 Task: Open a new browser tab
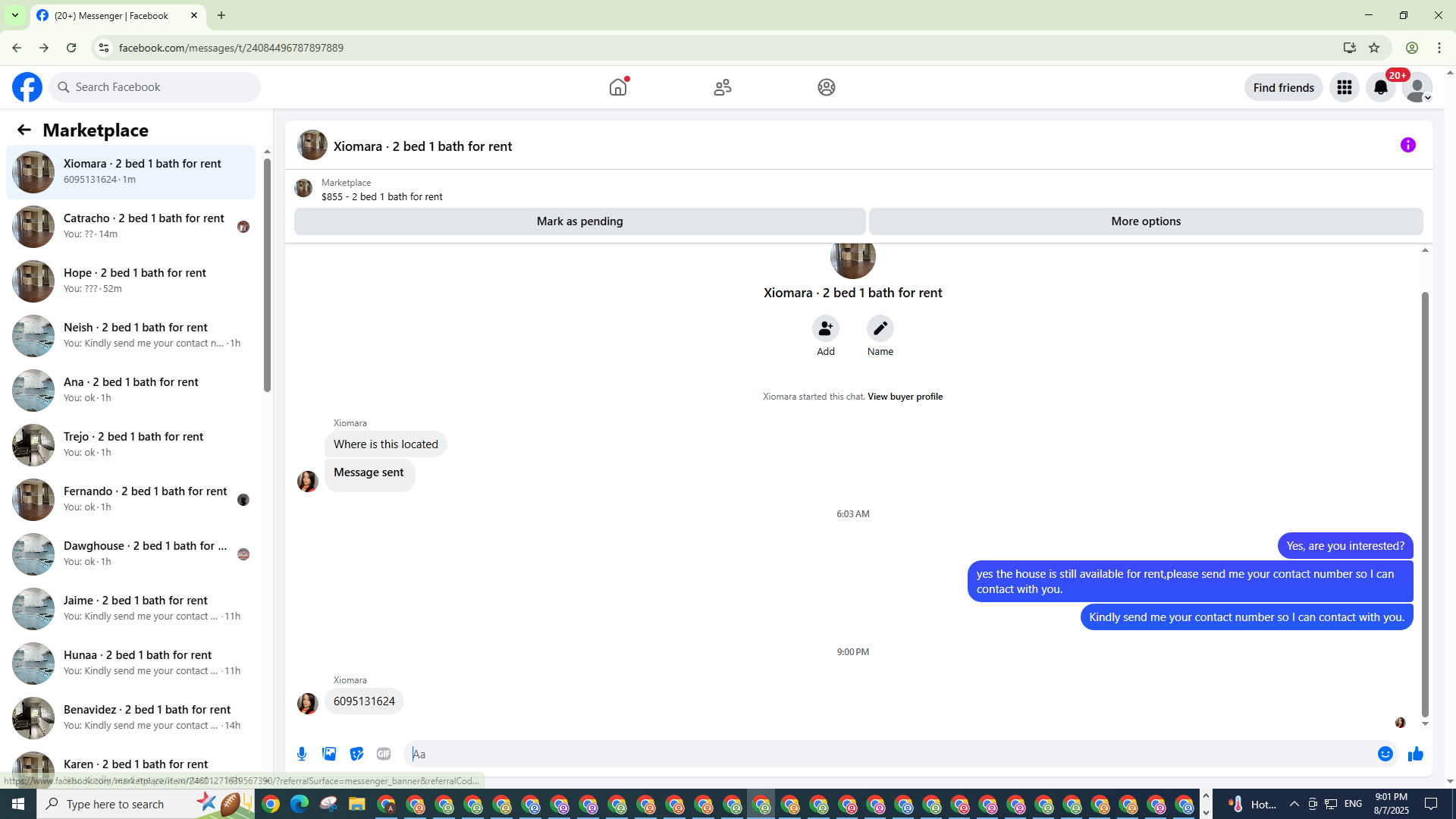tap(221, 15)
